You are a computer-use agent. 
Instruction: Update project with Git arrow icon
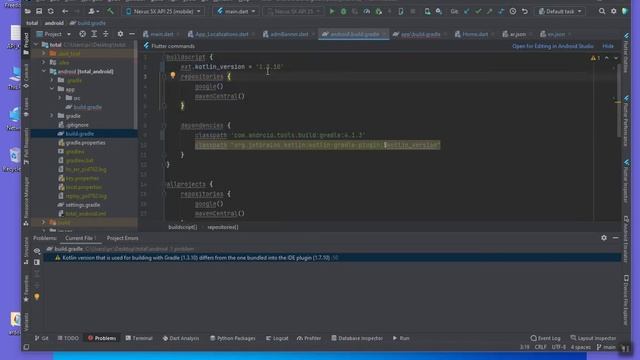click(467, 11)
